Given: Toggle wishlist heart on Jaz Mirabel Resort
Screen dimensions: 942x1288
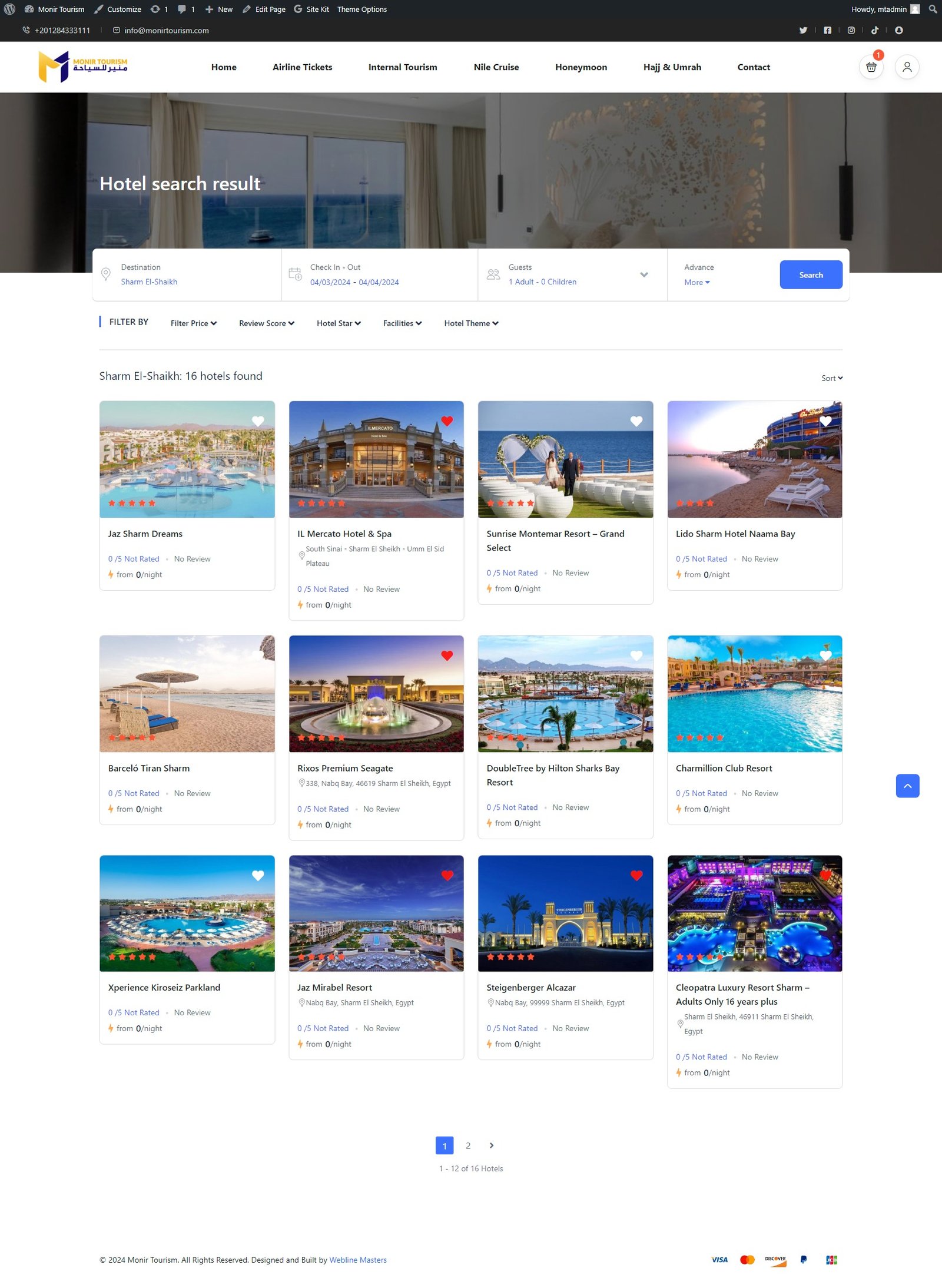Looking at the screenshot, I should (447, 876).
